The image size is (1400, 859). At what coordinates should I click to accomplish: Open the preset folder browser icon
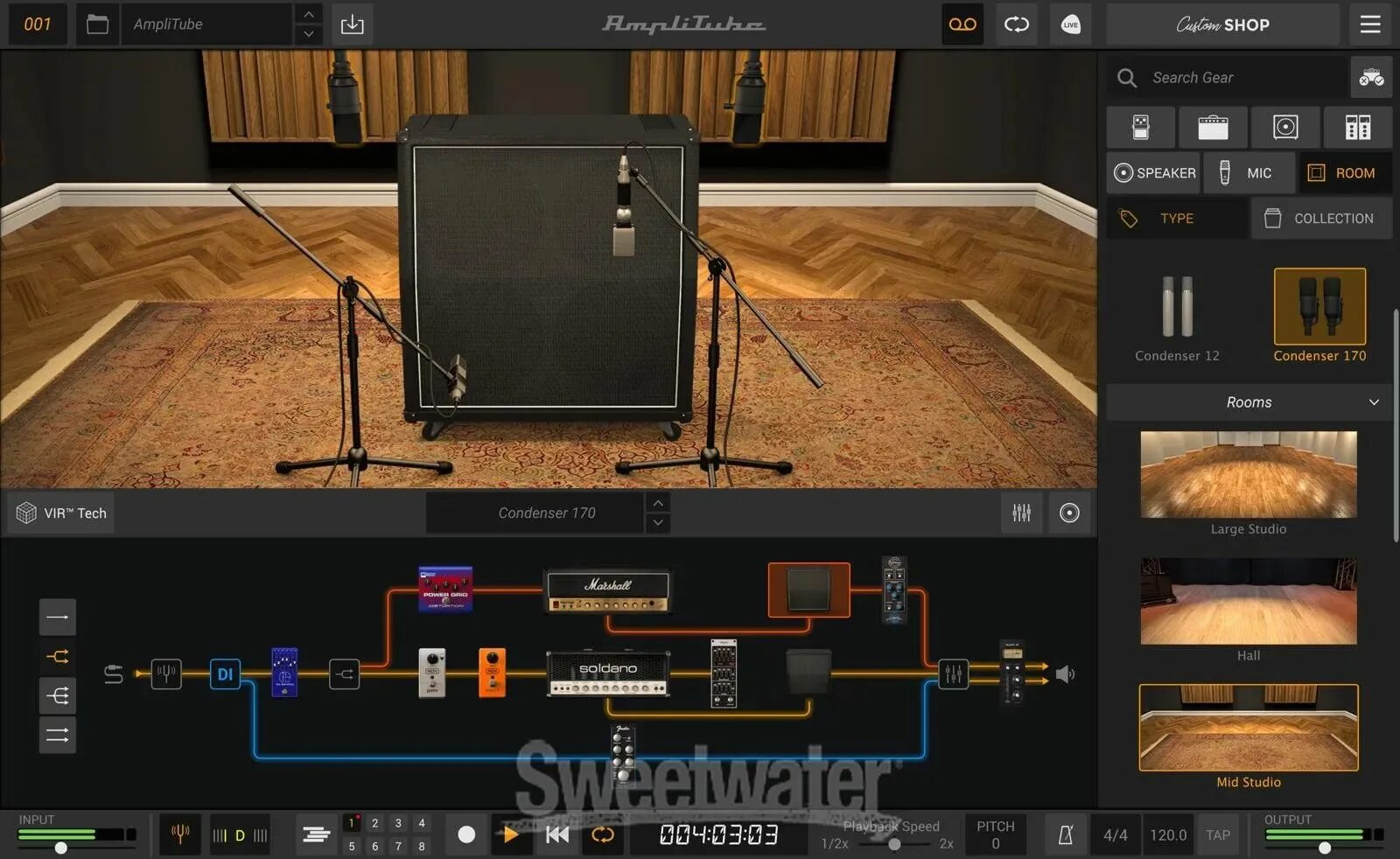coord(97,24)
